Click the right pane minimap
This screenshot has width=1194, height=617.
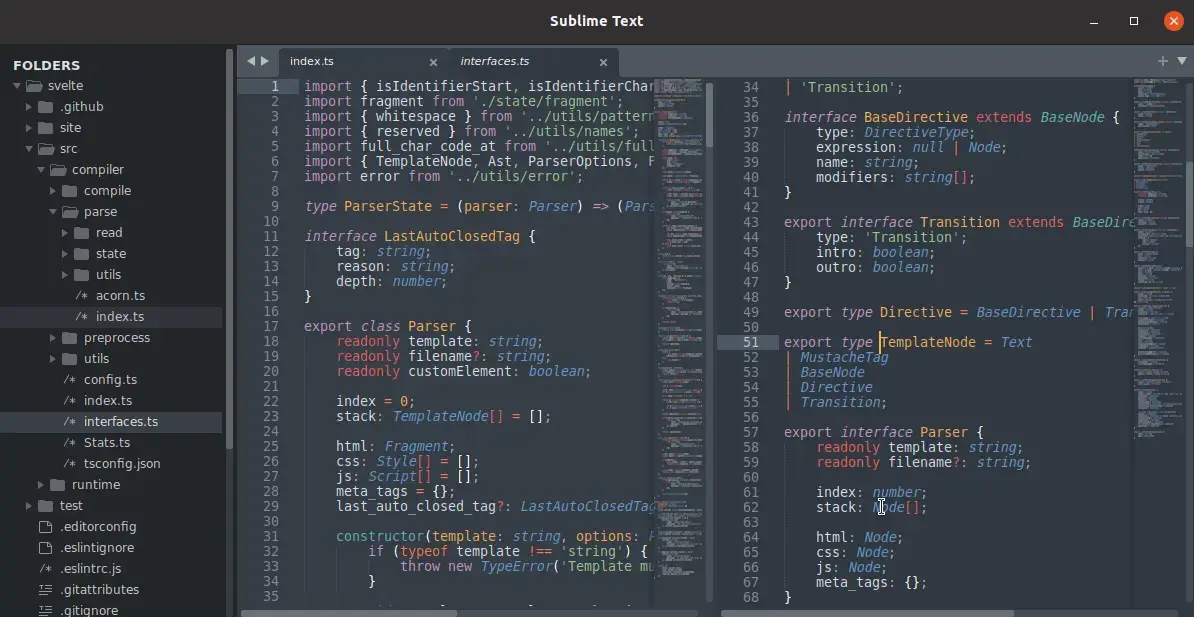click(x=1157, y=259)
